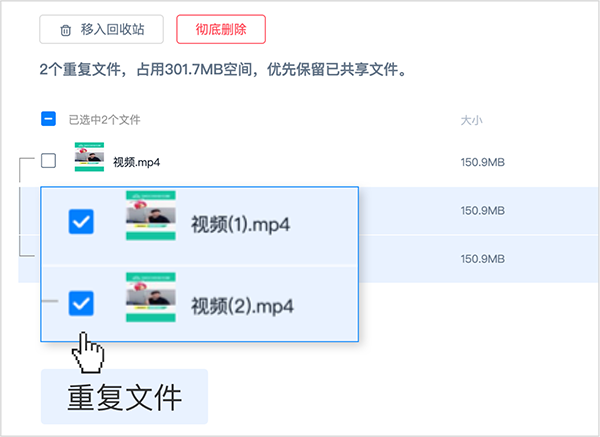The height and width of the screenshot is (437, 600).
Task: Click the duplicate summary text mentioning 301.7MB
Action: (225, 72)
